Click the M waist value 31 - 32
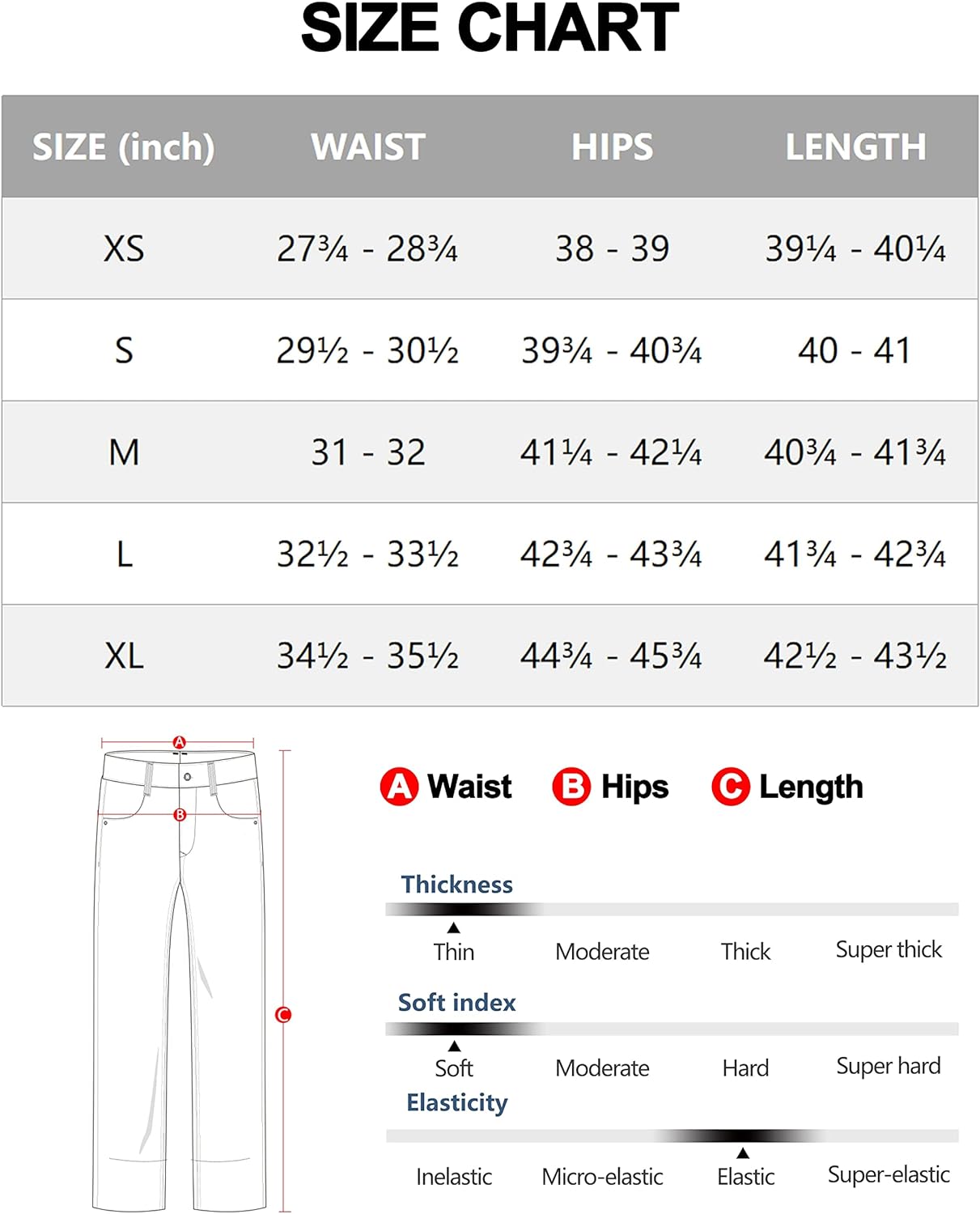 click(x=368, y=452)
